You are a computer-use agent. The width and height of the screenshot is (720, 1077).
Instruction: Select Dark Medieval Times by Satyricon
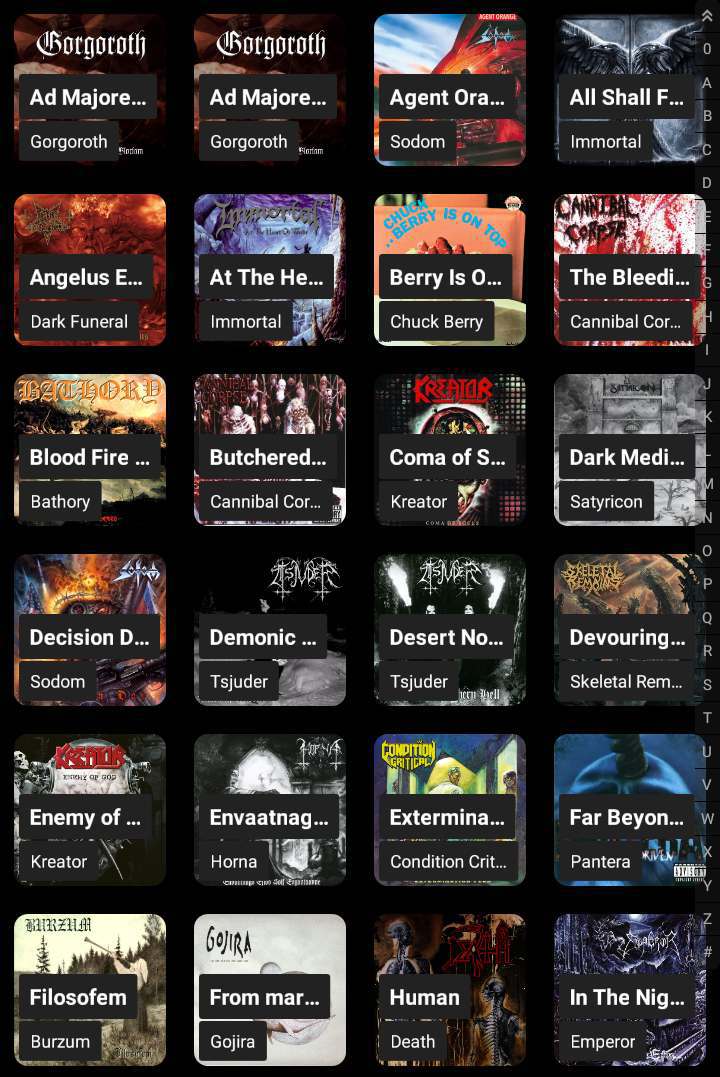[630, 450]
